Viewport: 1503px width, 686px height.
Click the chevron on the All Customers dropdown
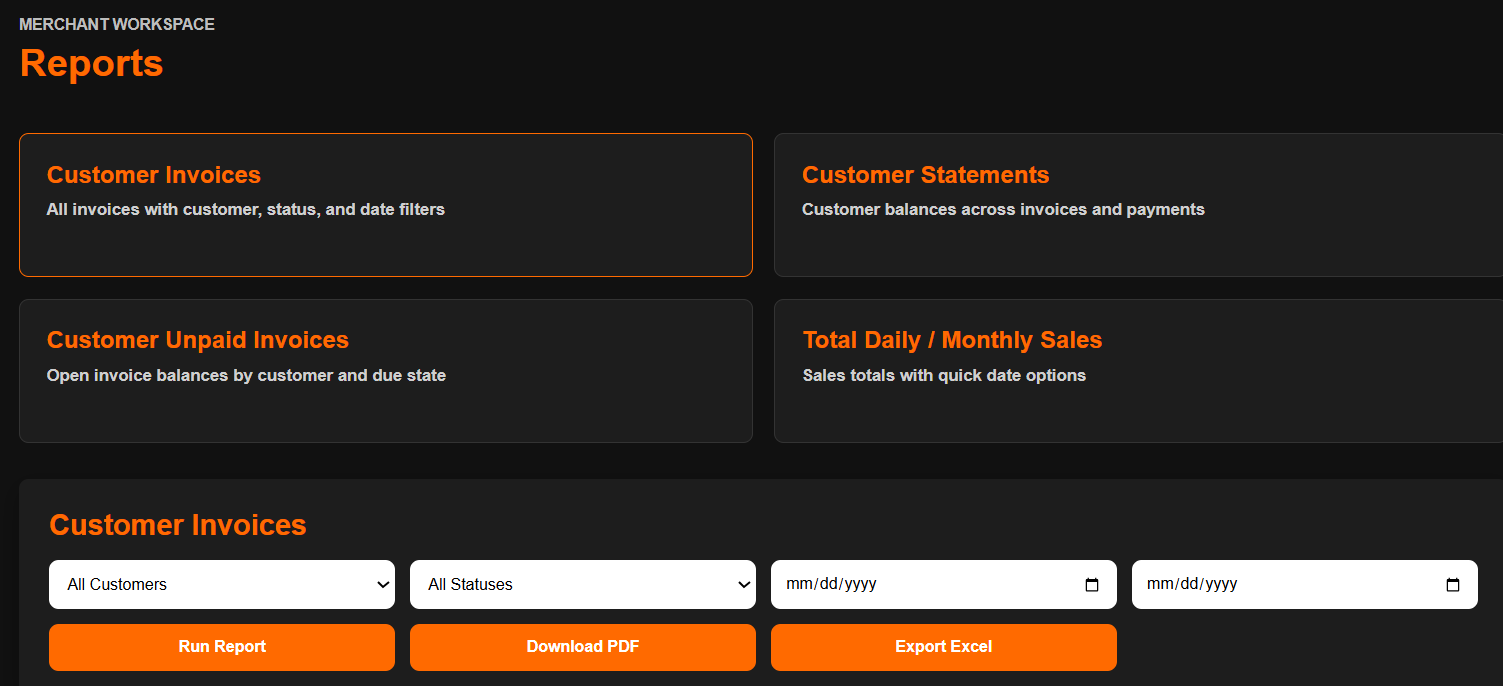point(382,584)
